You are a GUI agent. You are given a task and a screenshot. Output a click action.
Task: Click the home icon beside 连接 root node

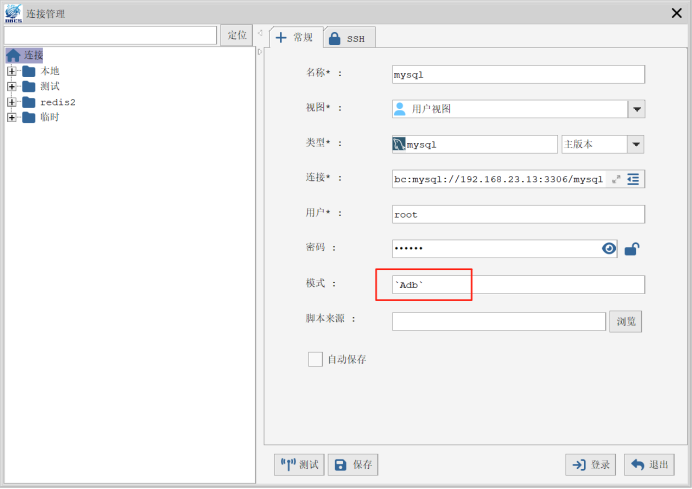pos(13,55)
